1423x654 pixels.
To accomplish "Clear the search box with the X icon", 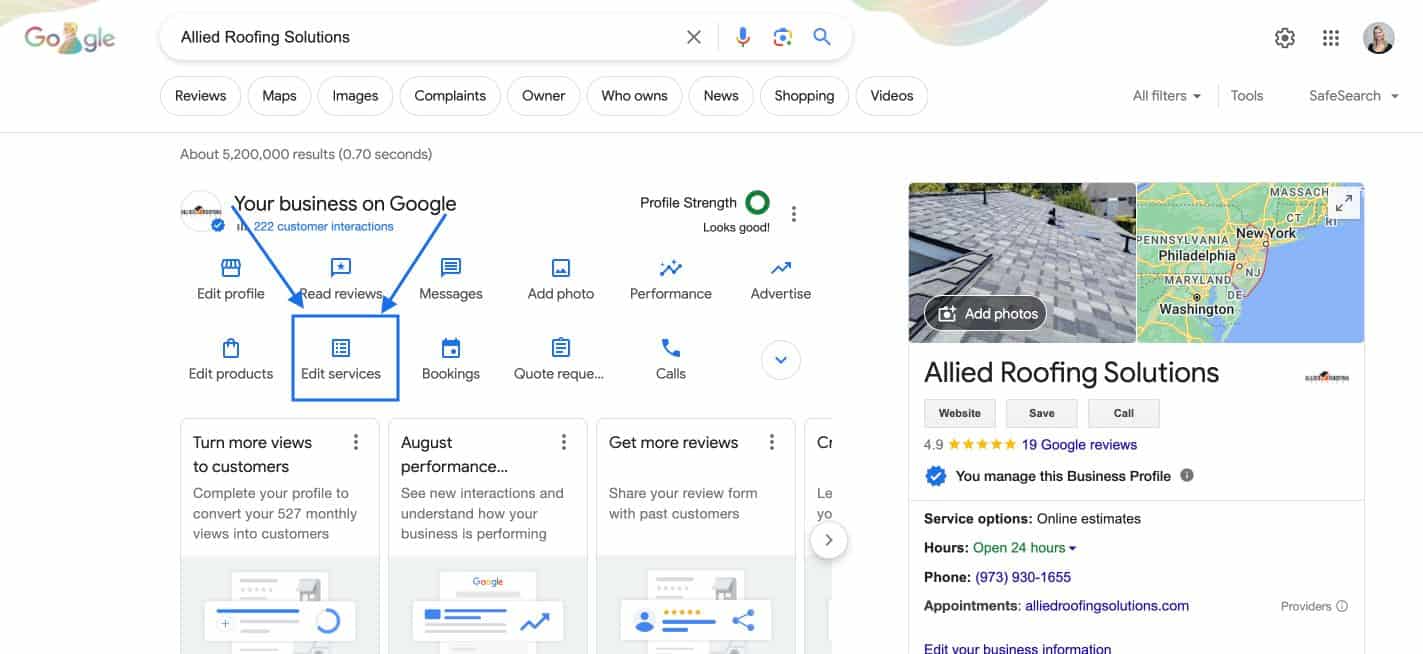I will coord(693,37).
